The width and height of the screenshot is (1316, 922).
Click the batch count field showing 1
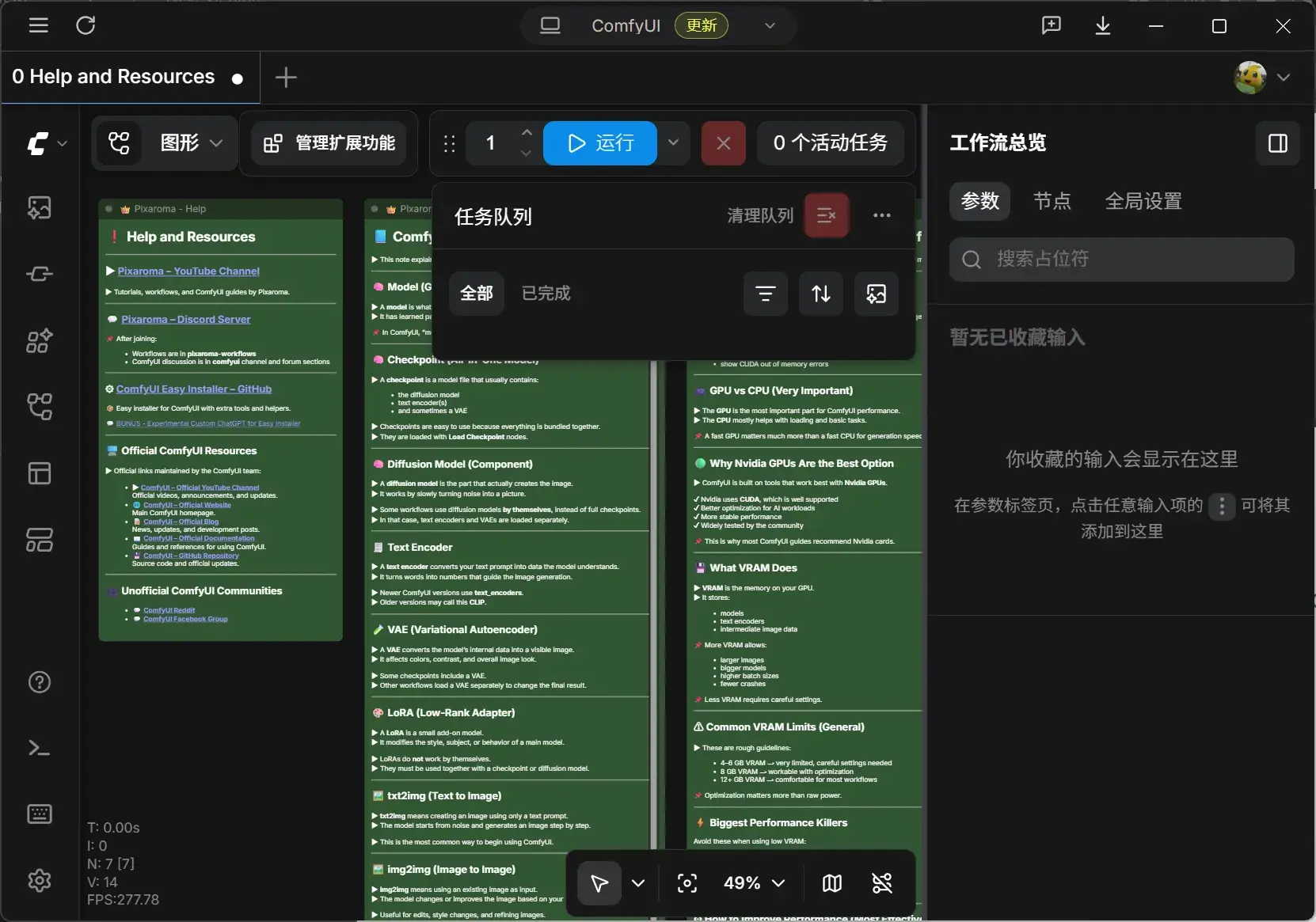click(x=490, y=143)
